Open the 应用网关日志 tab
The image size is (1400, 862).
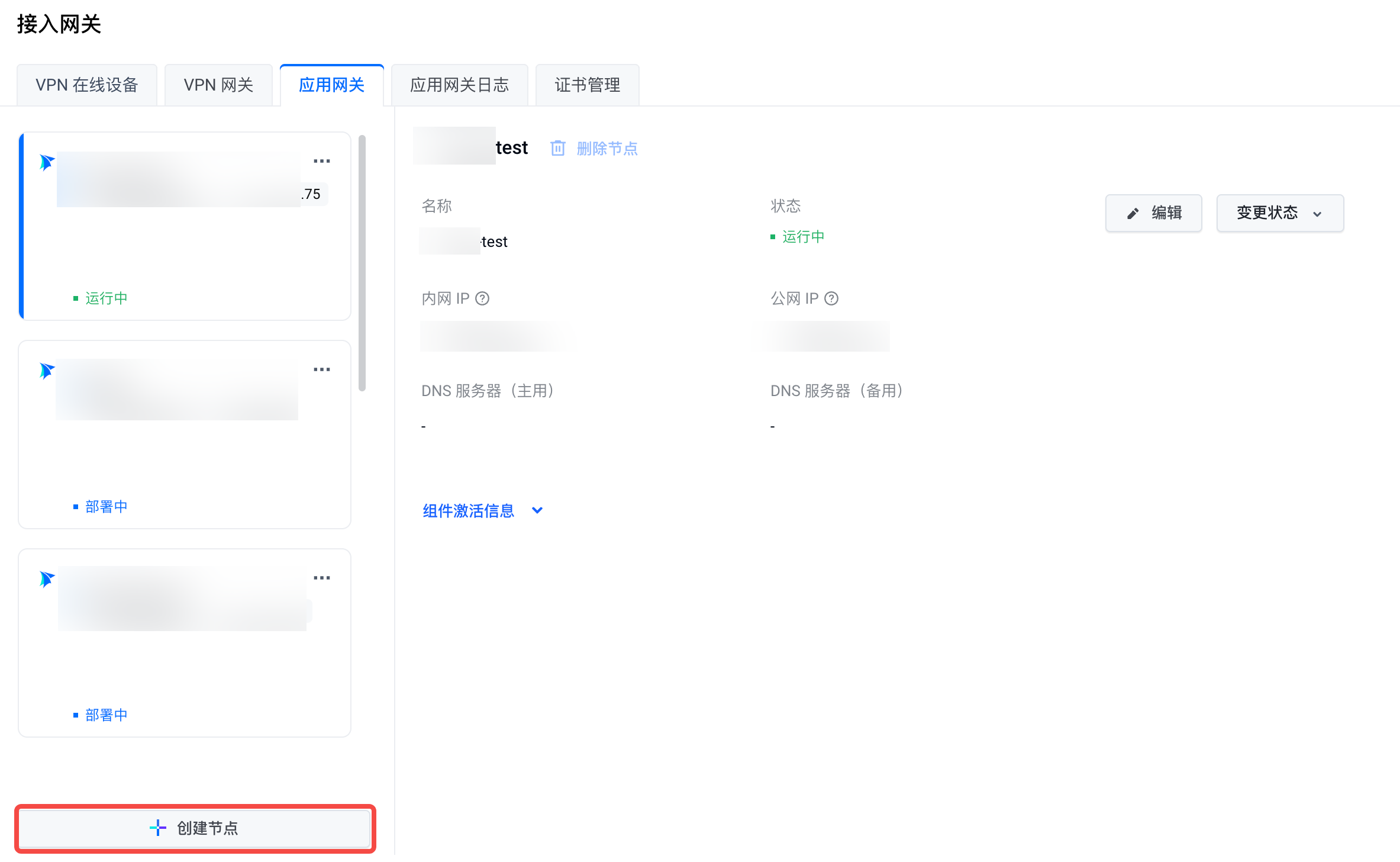click(459, 85)
